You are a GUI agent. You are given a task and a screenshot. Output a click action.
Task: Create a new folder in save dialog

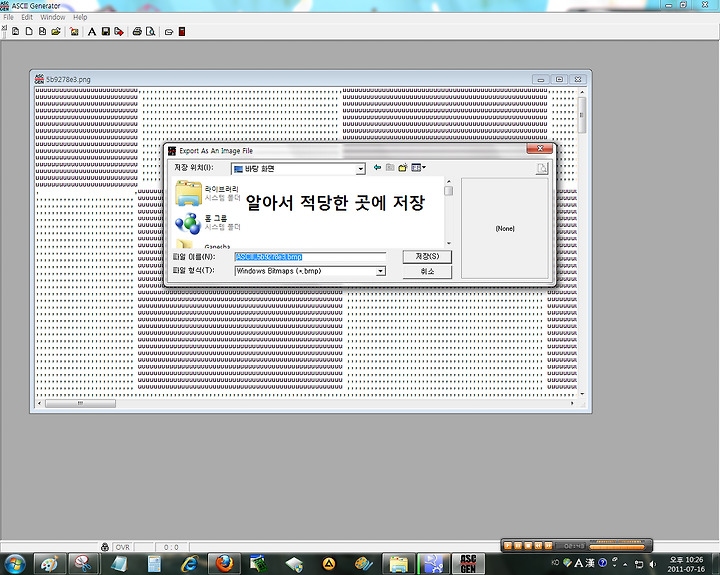click(403, 168)
